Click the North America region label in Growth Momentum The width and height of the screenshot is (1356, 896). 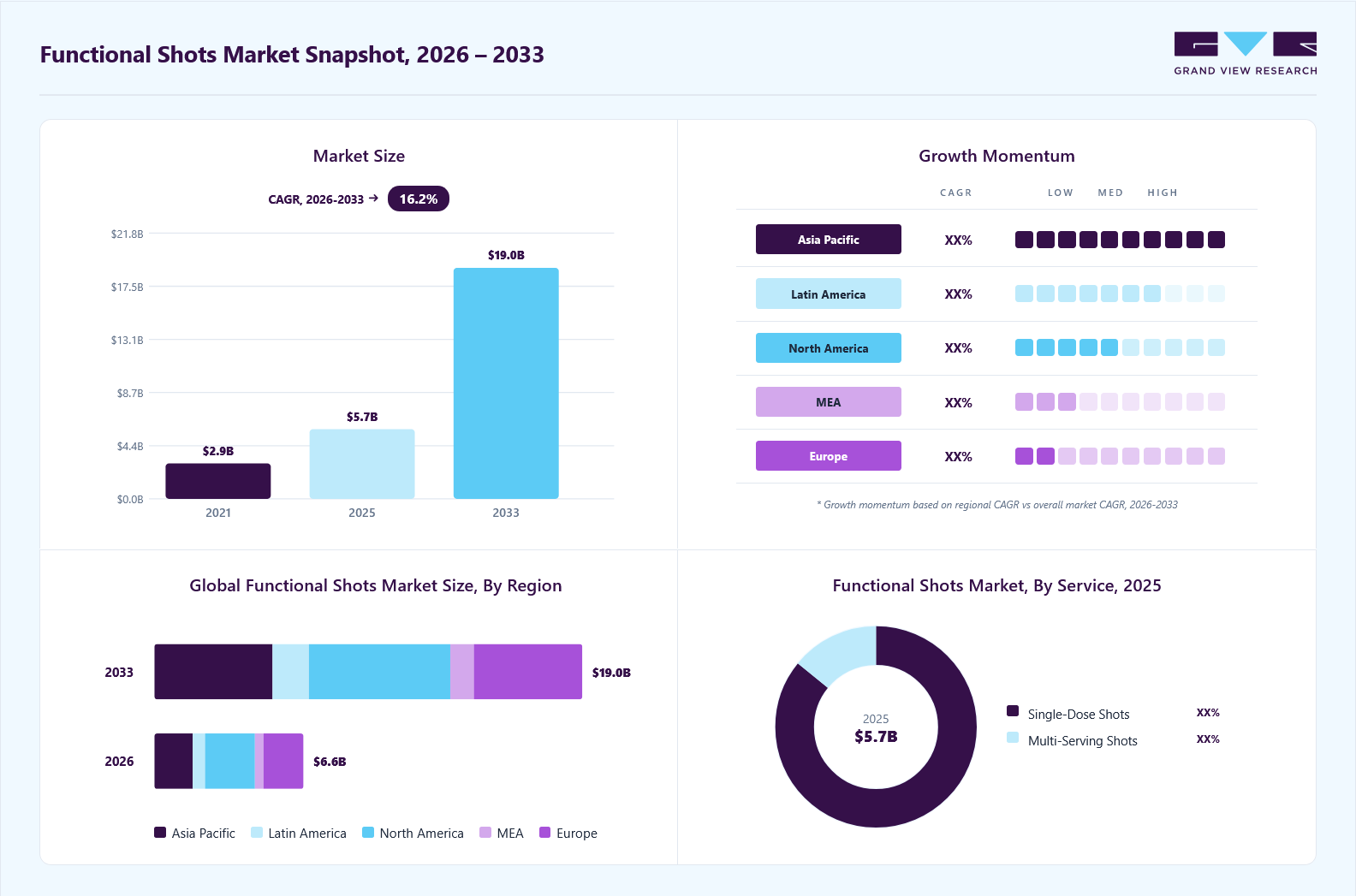829,348
